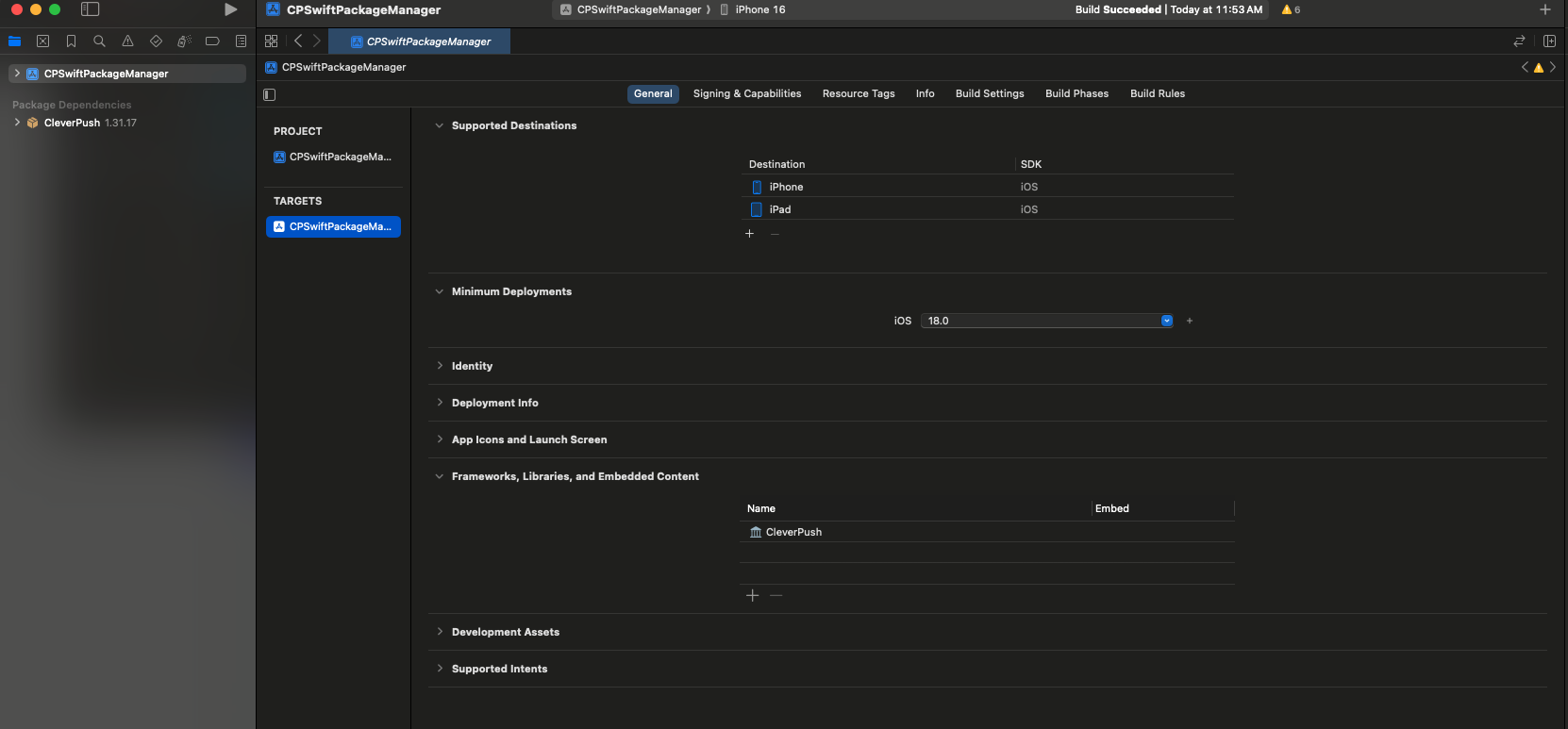Open the Project navigator folder icon
This screenshot has width=1568, height=729.
(x=14, y=41)
